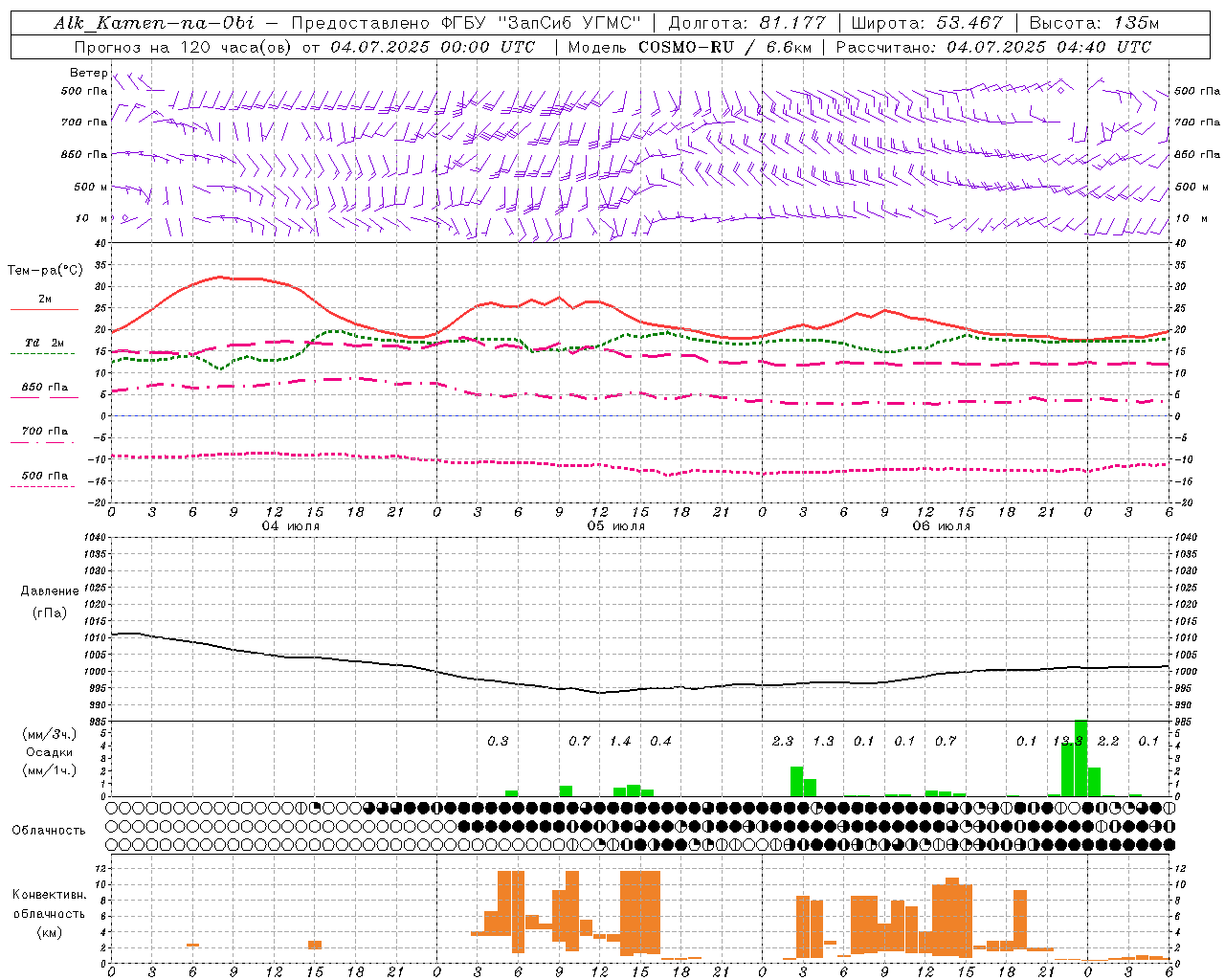Click the "500 гПа" temperature legend label

coord(45,476)
